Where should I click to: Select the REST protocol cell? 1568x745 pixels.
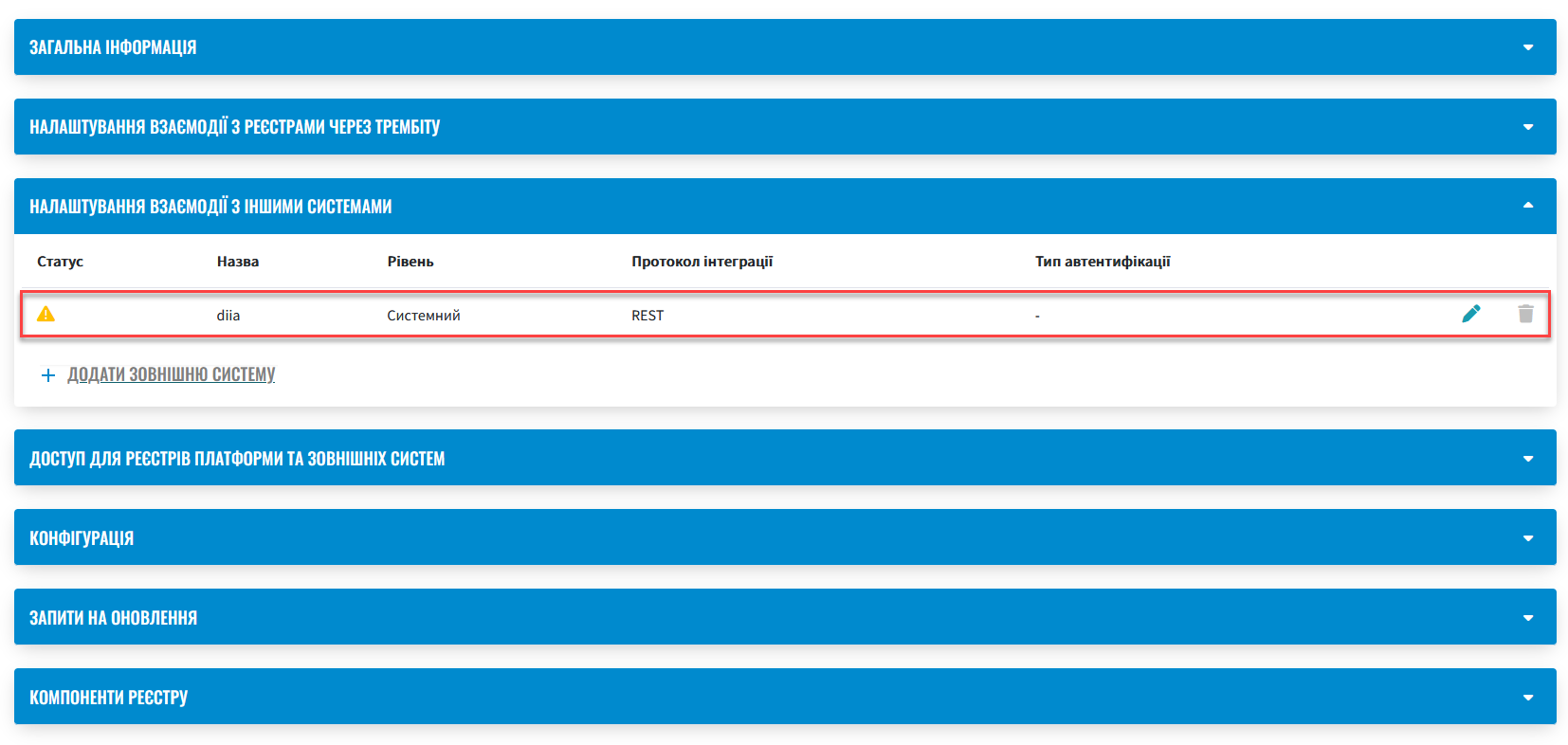tap(647, 316)
